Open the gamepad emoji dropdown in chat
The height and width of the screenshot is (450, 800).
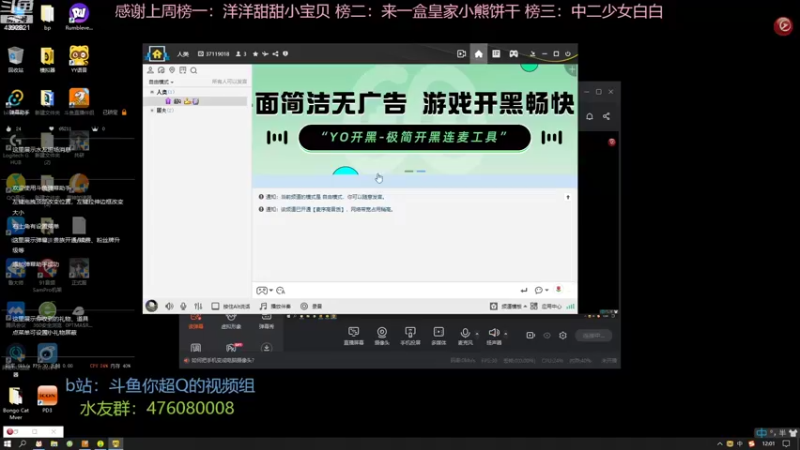(264, 290)
